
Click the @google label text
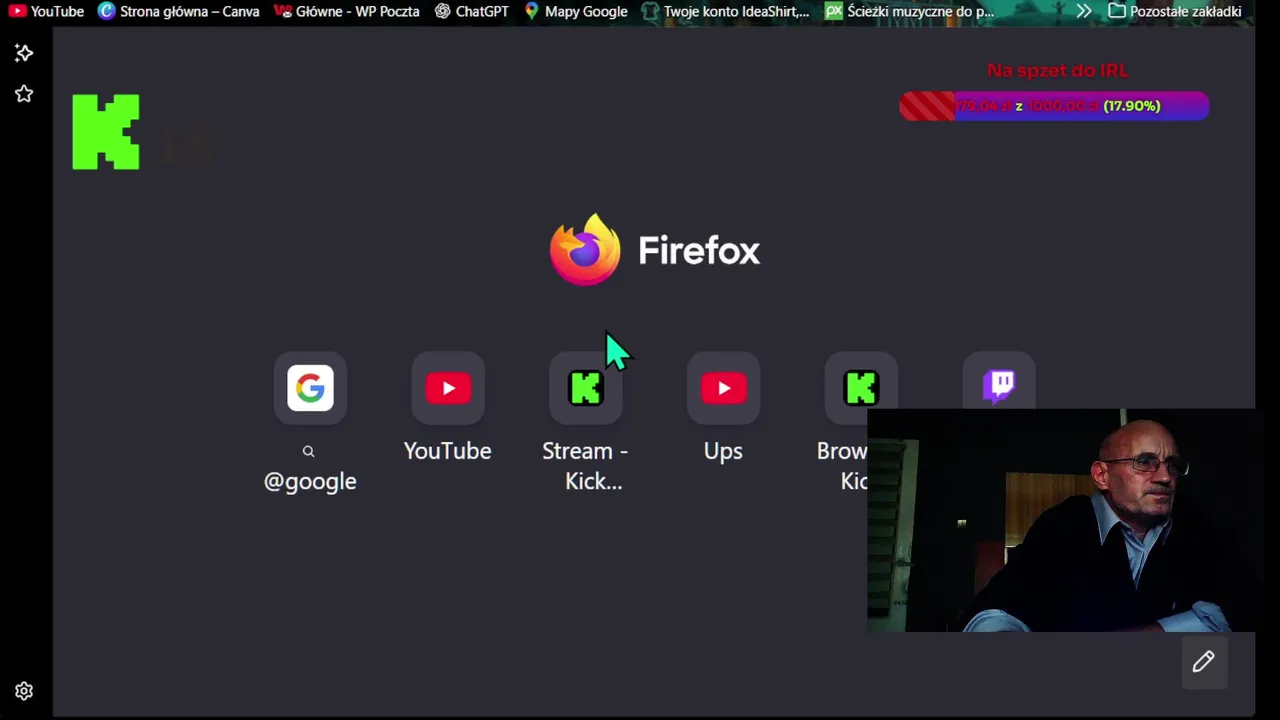point(310,482)
